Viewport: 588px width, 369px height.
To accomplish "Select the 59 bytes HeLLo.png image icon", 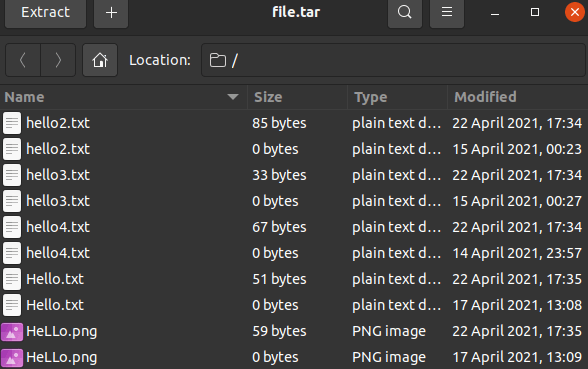I will click(x=12, y=332).
